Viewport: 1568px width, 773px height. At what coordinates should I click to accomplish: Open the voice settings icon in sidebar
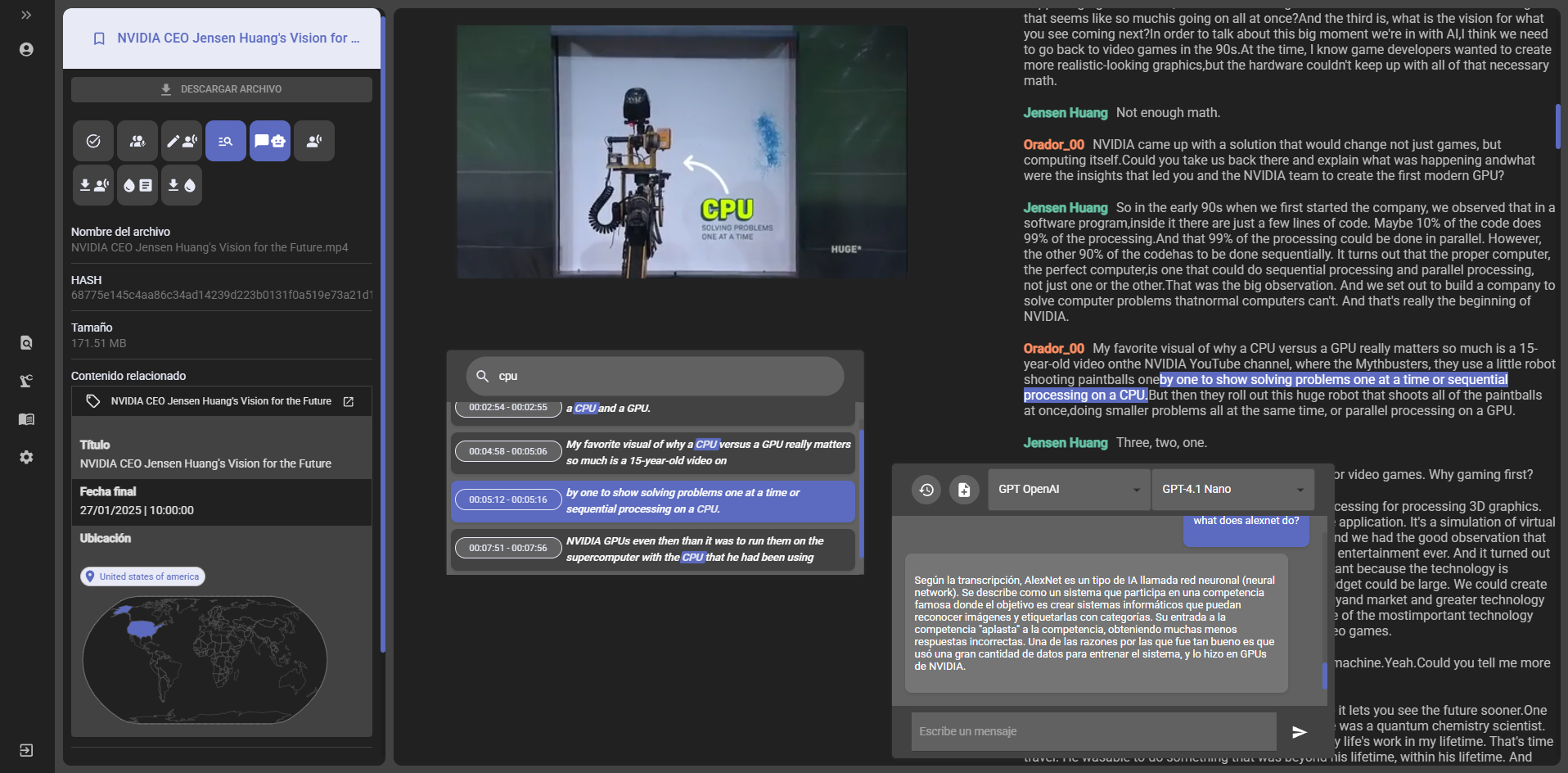tap(26, 381)
